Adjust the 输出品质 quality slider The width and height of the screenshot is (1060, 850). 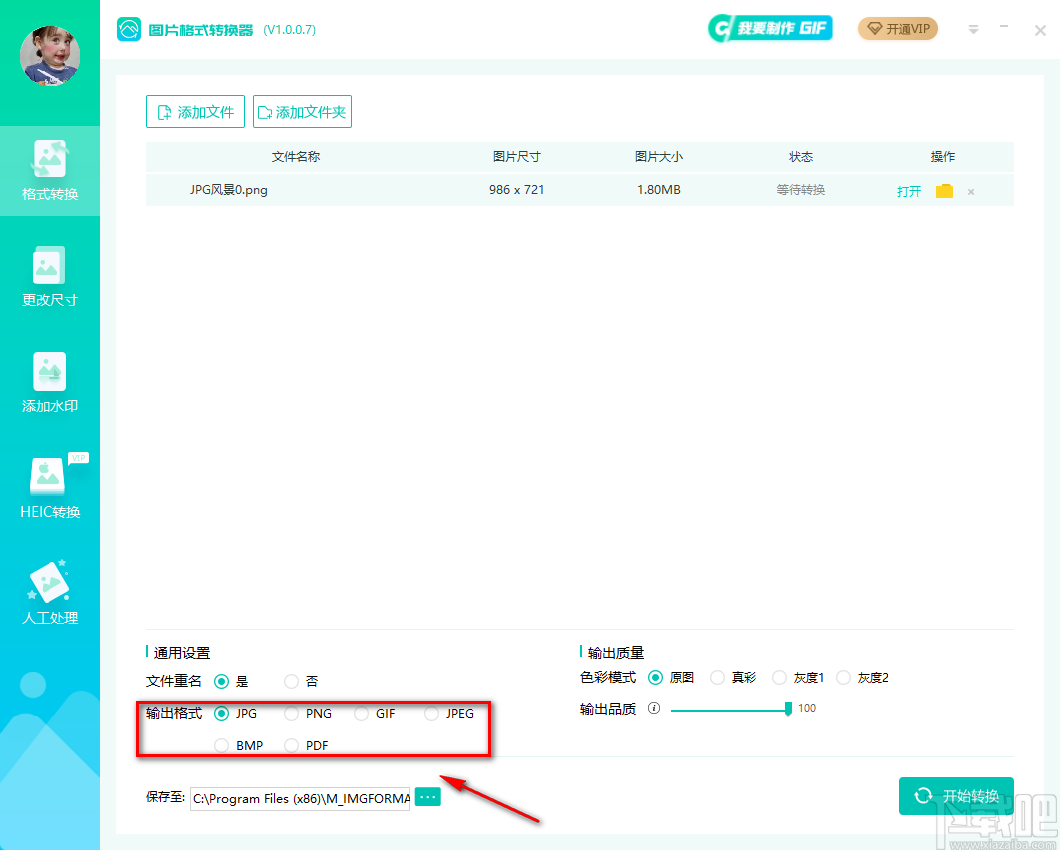pyautogui.click(x=789, y=708)
